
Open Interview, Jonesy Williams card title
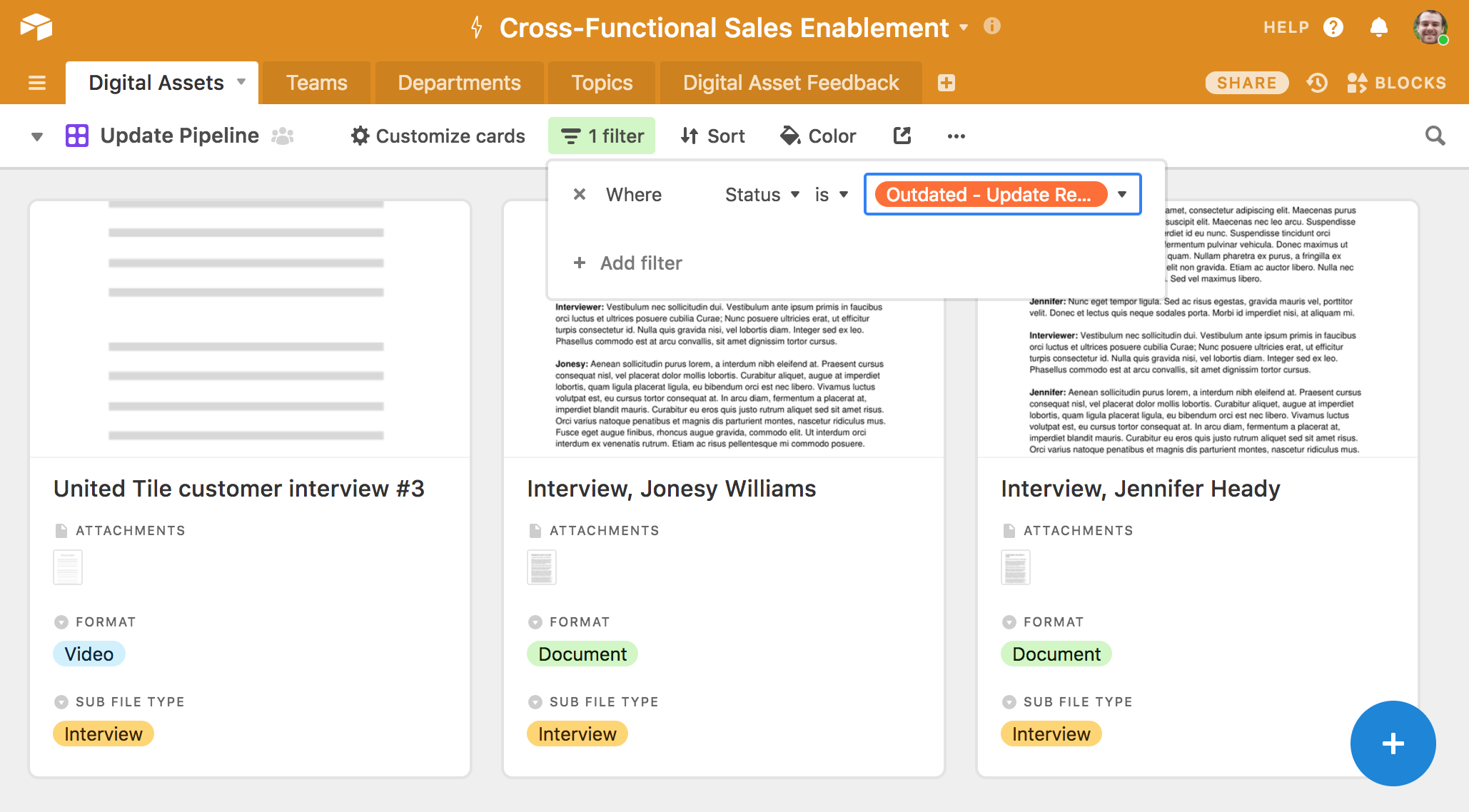click(x=671, y=489)
